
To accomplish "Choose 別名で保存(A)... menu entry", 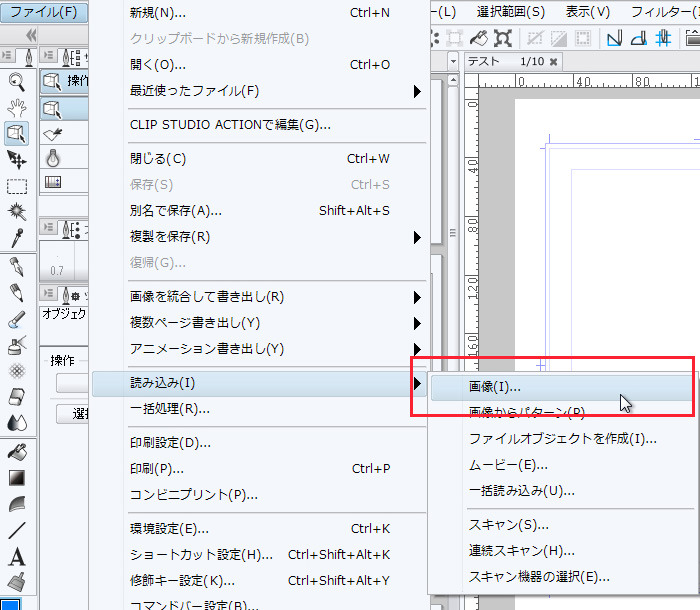I will click(x=259, y=210).
